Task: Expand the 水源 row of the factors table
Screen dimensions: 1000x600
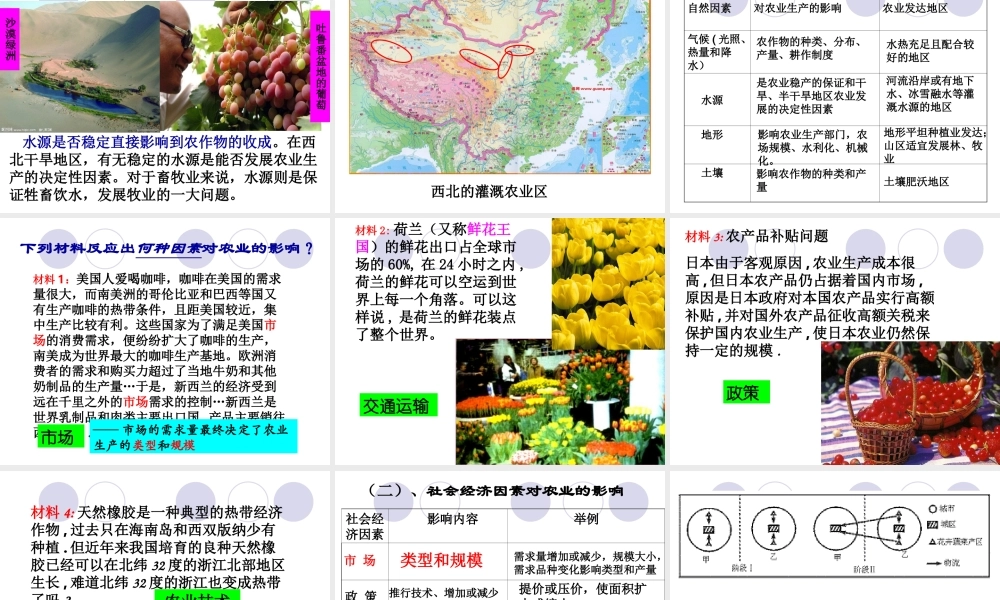Action: 715,98
